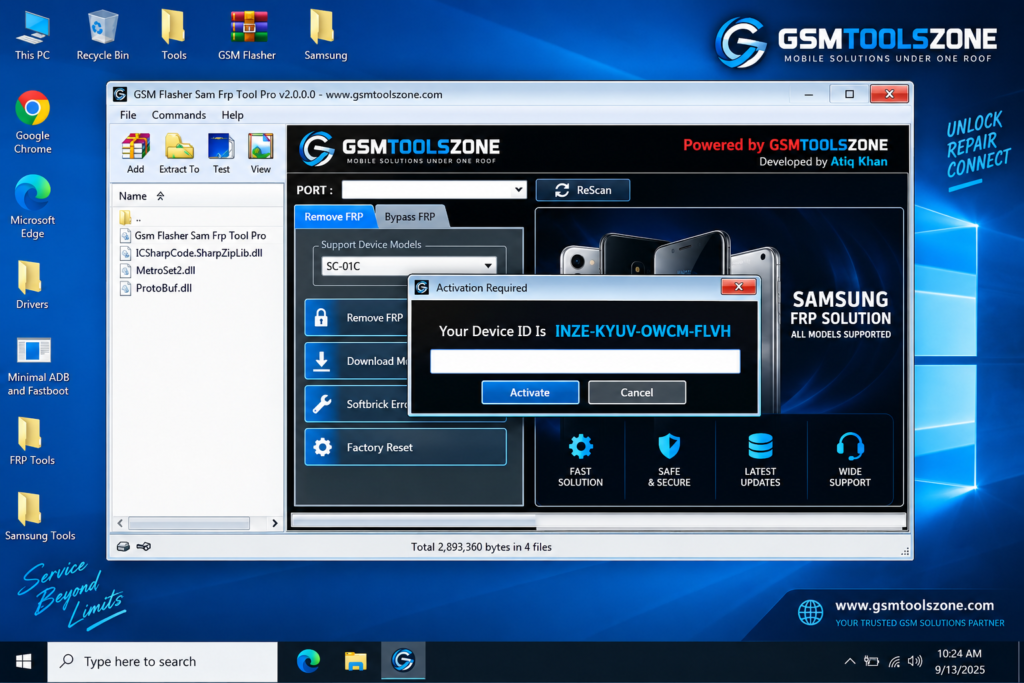Viewport: 1024px width, 683px height.
Task: Click the Activate button in dialog
Action: (530, 392)
